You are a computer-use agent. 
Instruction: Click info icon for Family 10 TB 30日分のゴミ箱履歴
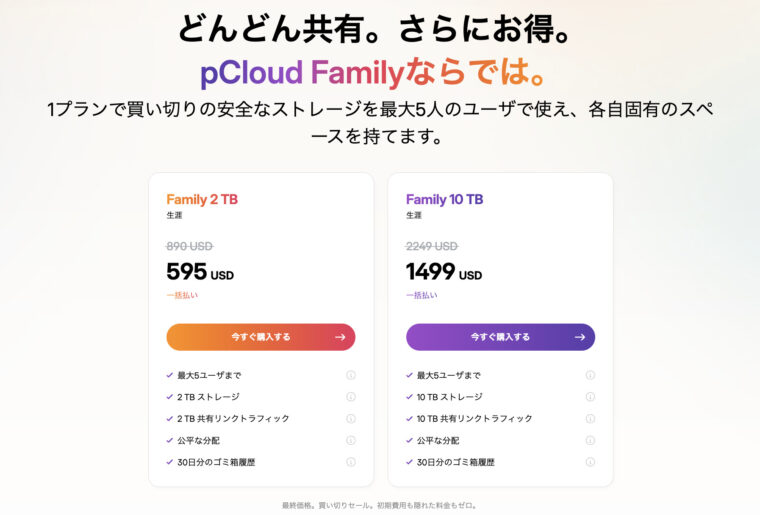[x=590, y=462]
